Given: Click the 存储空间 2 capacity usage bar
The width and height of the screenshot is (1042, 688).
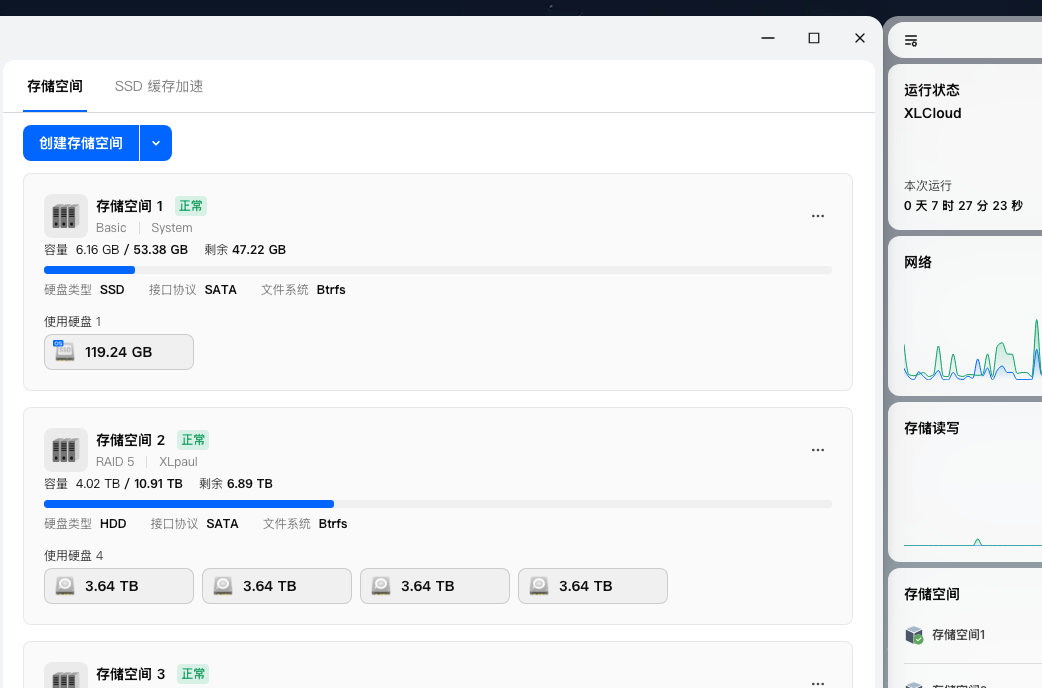Looking at the screenshot, I should coord(438,504).
